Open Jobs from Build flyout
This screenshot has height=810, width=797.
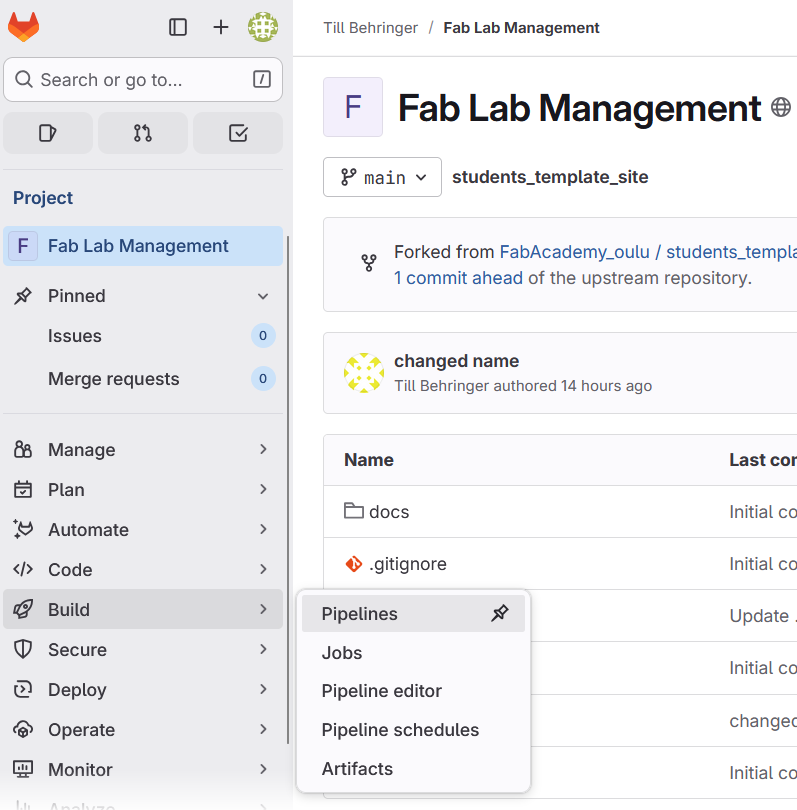[413, 652]
